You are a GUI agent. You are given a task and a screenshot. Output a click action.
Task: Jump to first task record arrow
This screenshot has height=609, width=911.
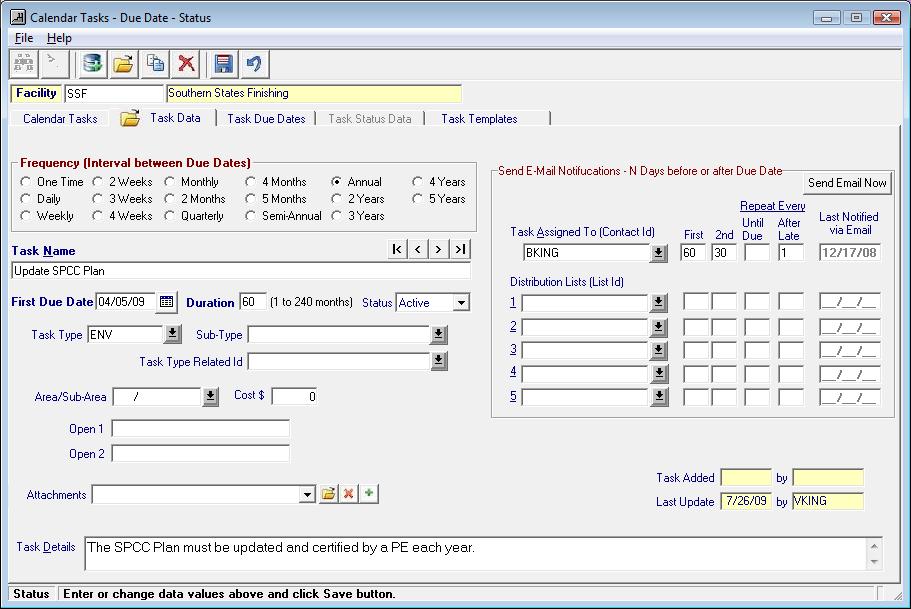tap(397, 249)
